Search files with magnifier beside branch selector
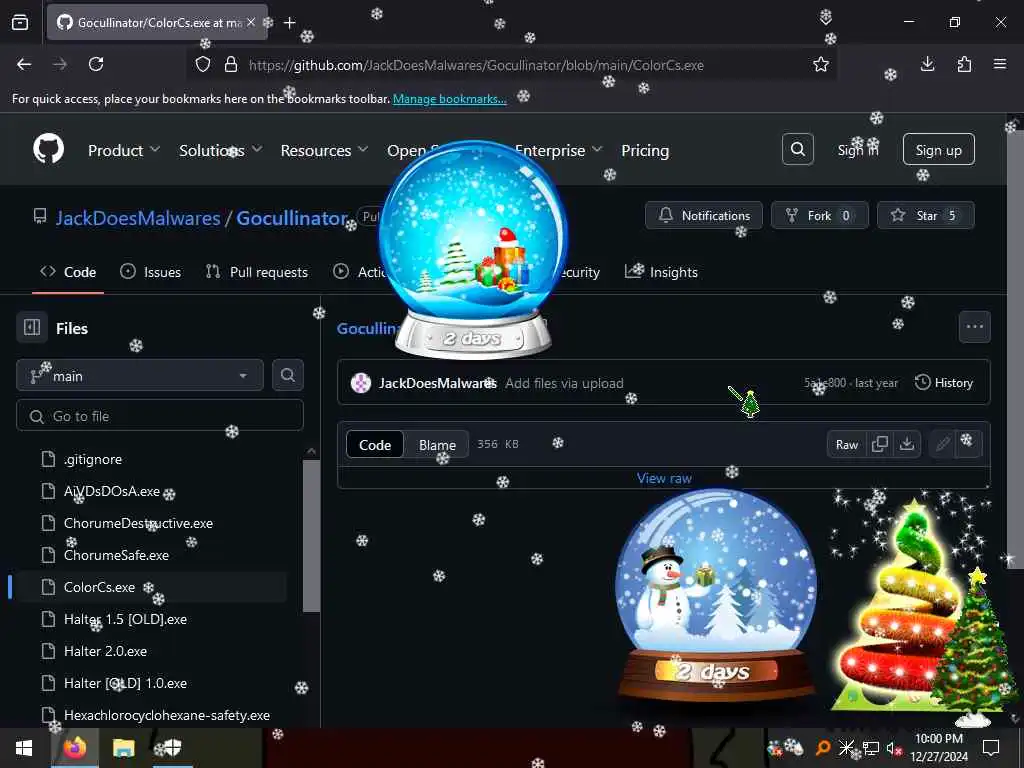The height and width of the screenshot is (768, 1024). pyautogui.click(x=287, y=375)
